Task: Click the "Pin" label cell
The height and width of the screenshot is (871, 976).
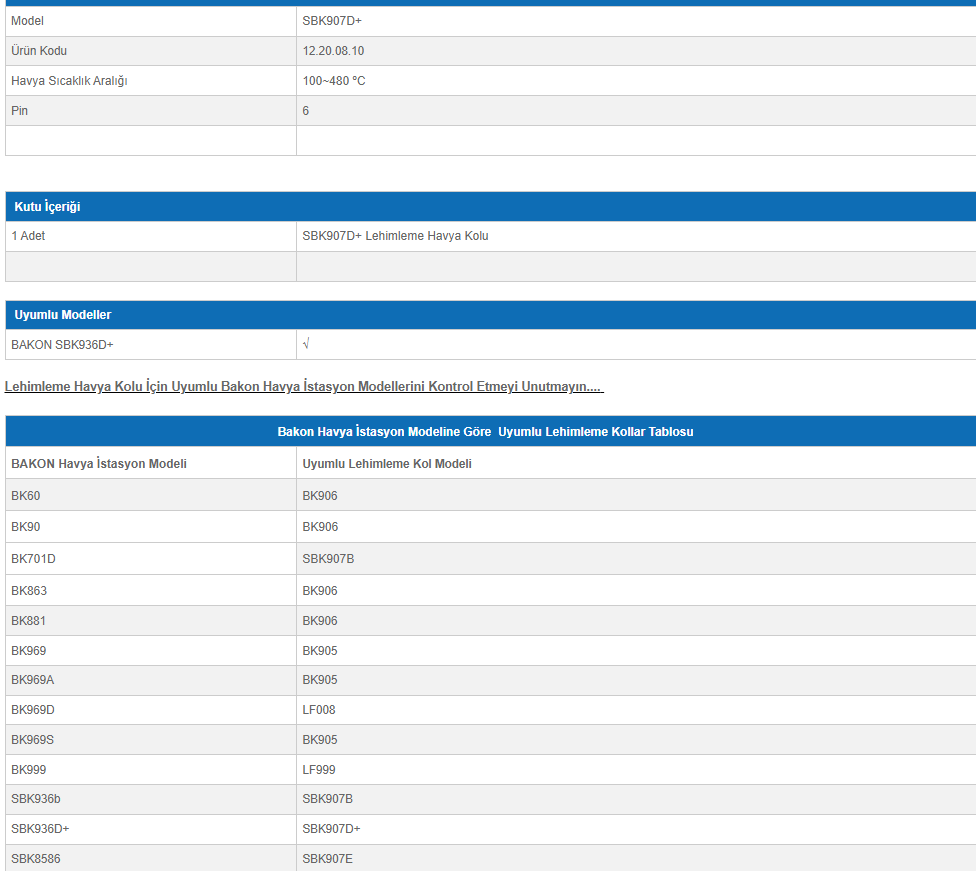Action: click(151, 111)
